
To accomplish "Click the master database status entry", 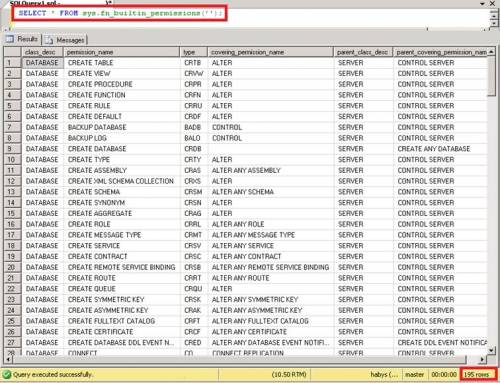I will [x=414, y=375].
